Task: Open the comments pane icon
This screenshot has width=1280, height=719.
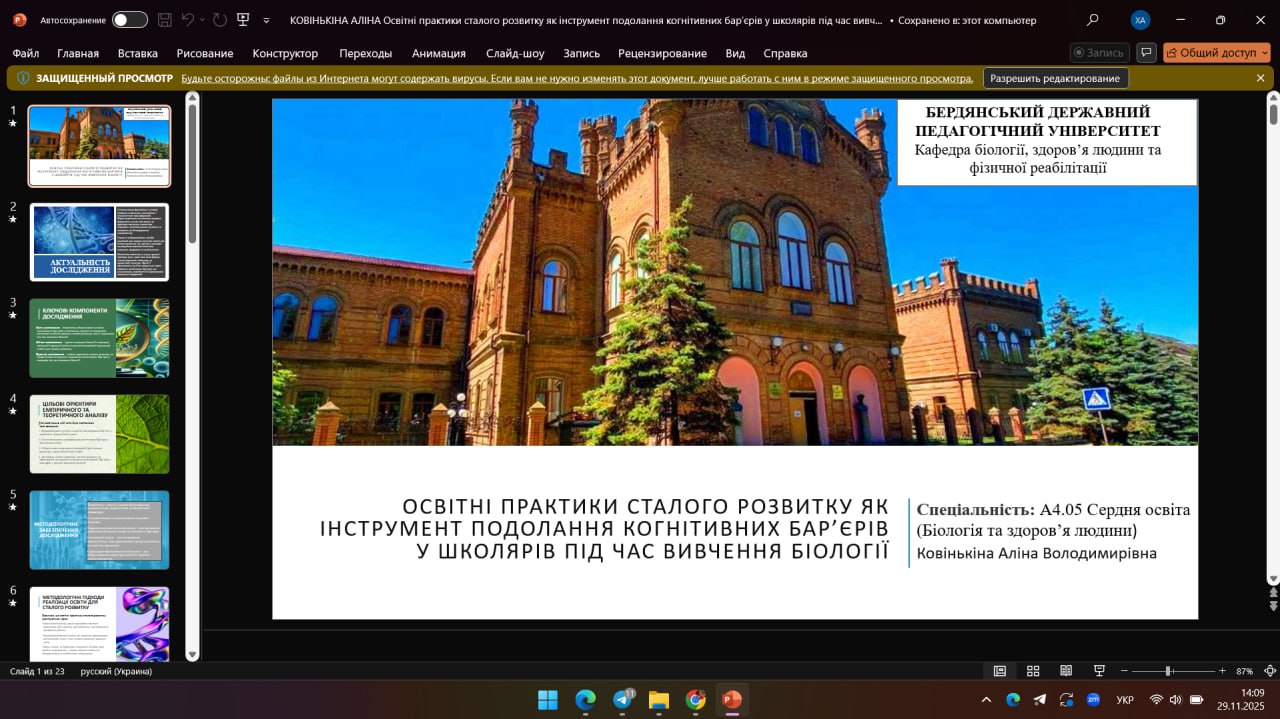Action: coord(1146,53)
